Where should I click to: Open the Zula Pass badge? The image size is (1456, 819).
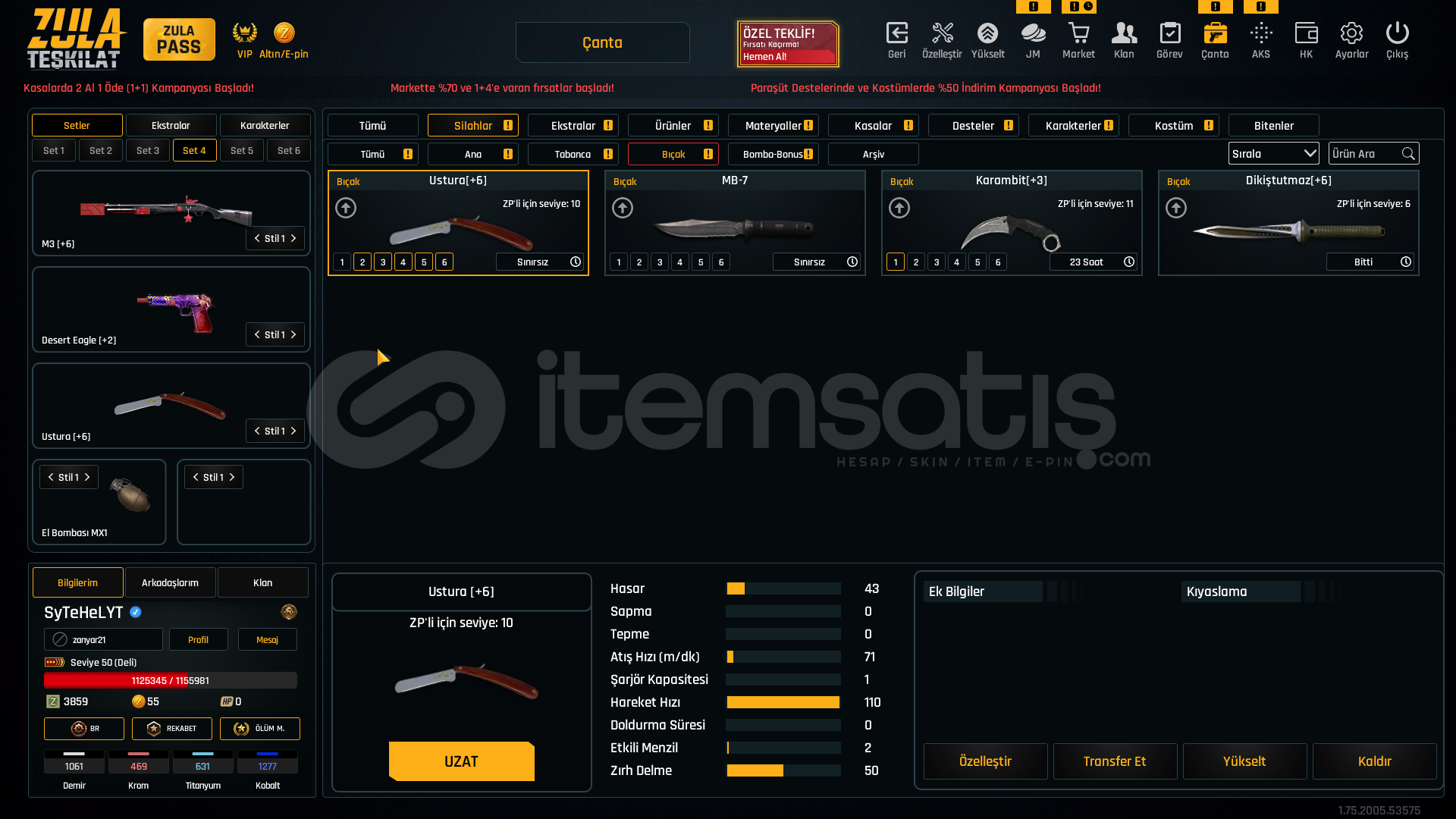tap(179, 39)
